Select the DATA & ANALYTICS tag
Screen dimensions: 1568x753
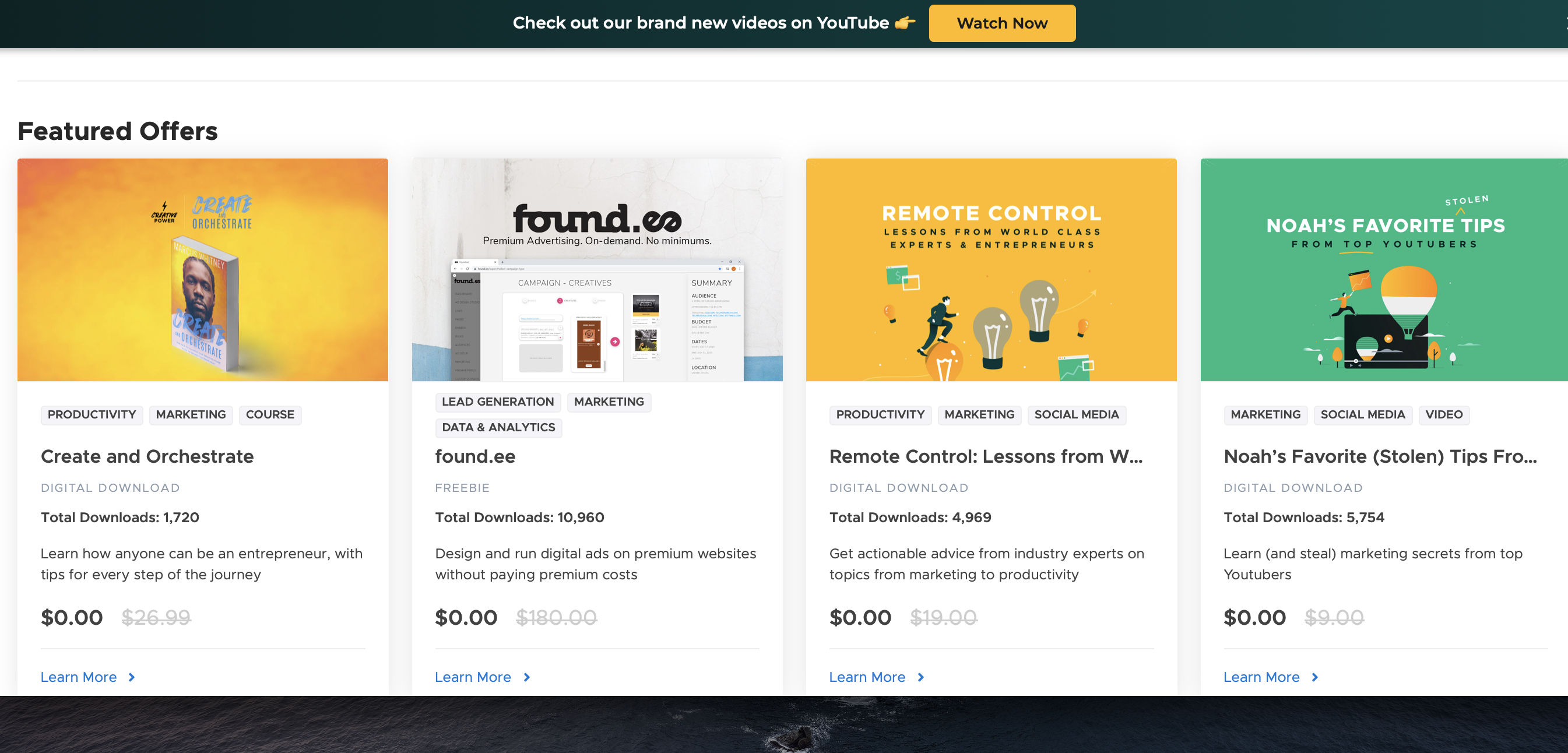498,427
